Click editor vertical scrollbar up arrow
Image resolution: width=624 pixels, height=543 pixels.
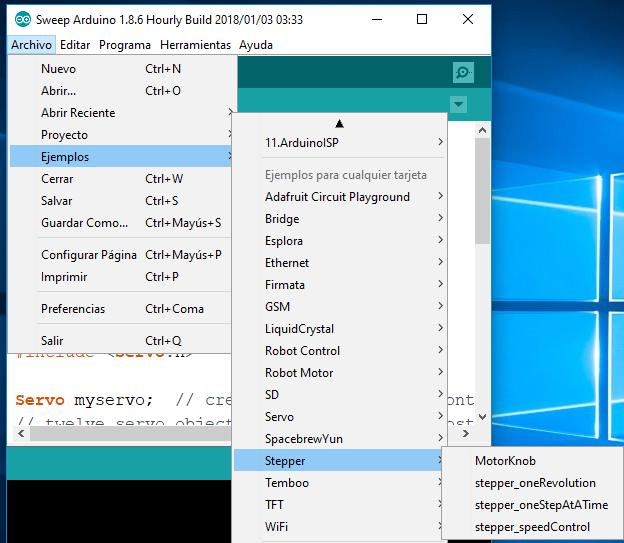click(x=482, y=130)
